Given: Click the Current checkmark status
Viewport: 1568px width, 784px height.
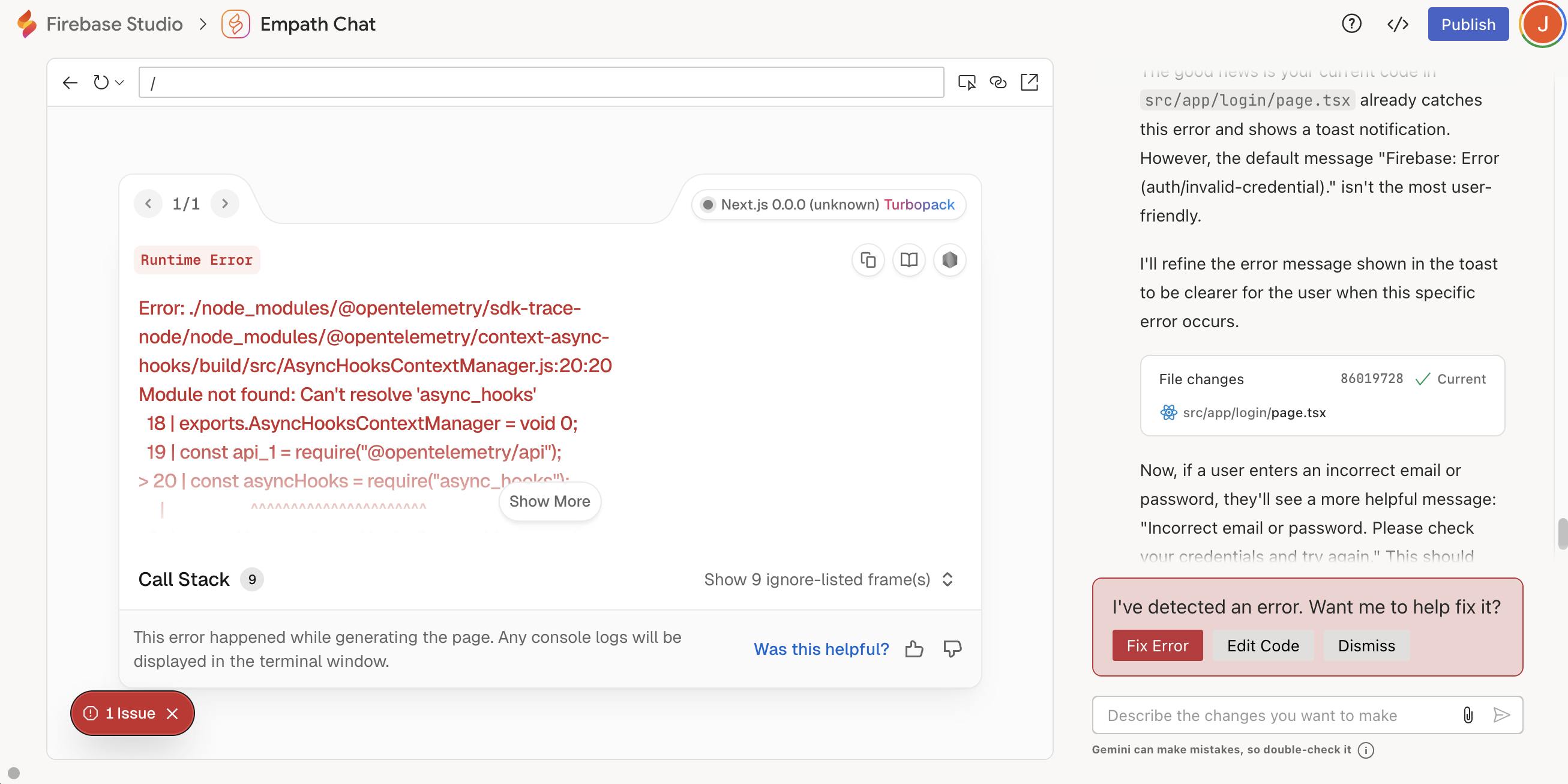Looking at the screenshot, I should click(1450, 379).
